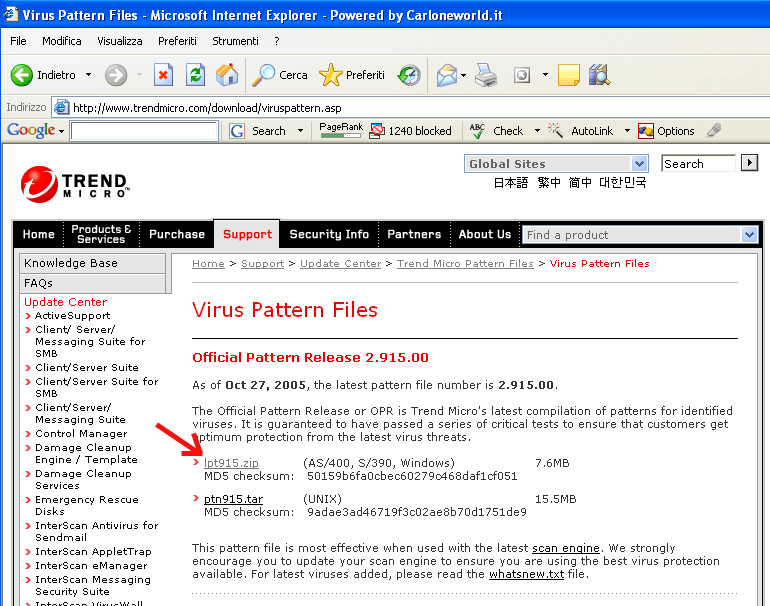
Task: Open the edit icon dropdown arrow
Action: pos(545,75)
